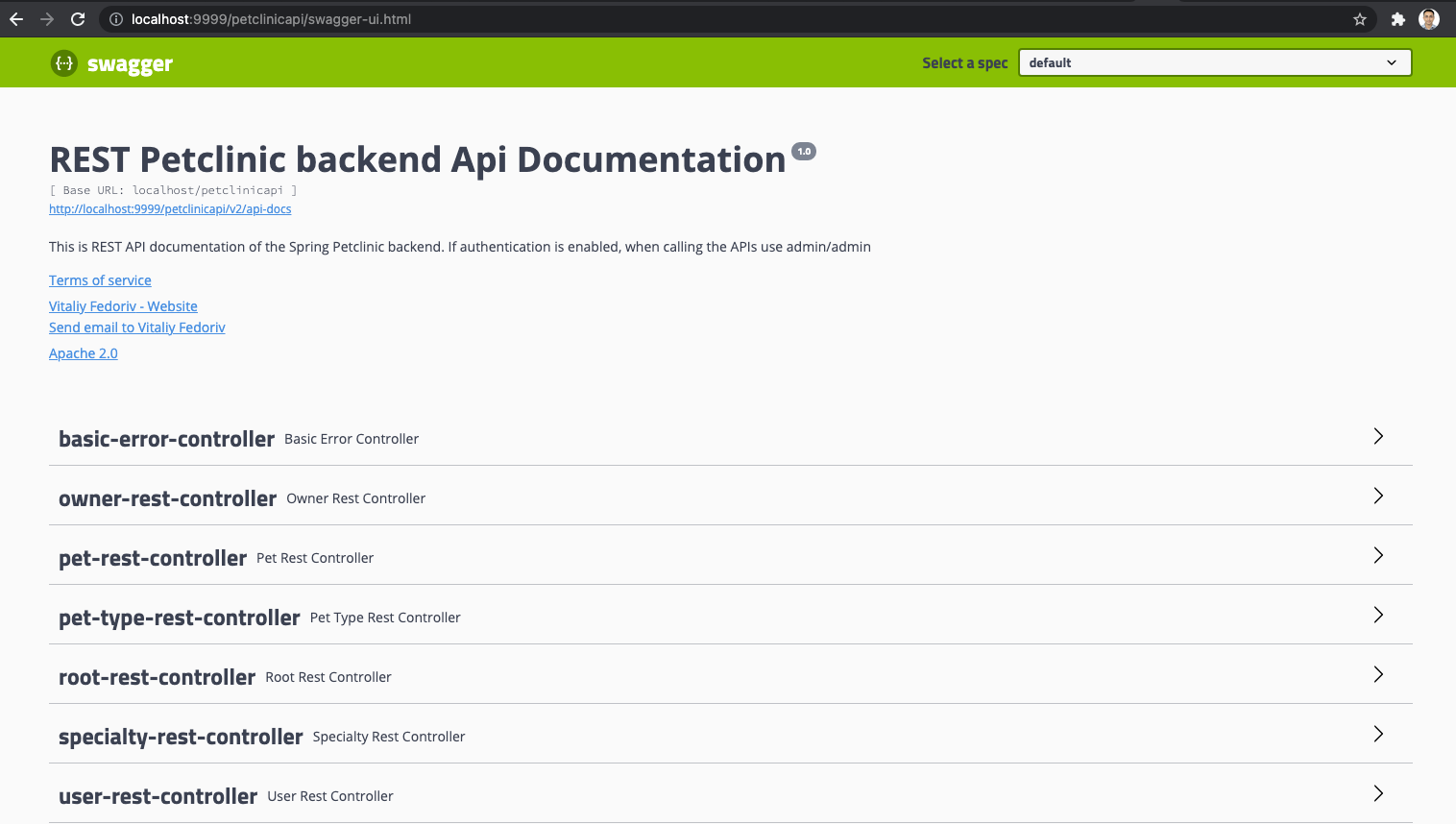Click the pet-type-rest-controller tag name
This screenshot has width=1456, height=824.
click(180, 618)
